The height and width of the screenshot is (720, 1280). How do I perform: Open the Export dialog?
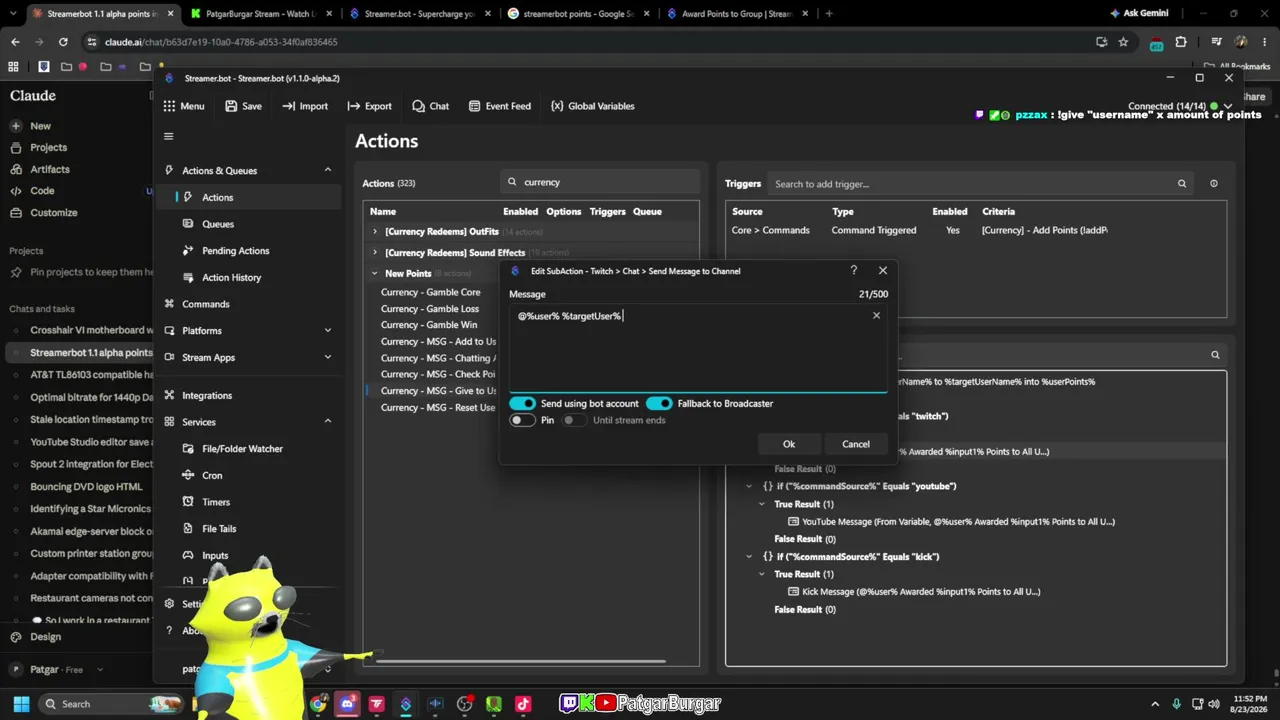[x=369, y=106]
